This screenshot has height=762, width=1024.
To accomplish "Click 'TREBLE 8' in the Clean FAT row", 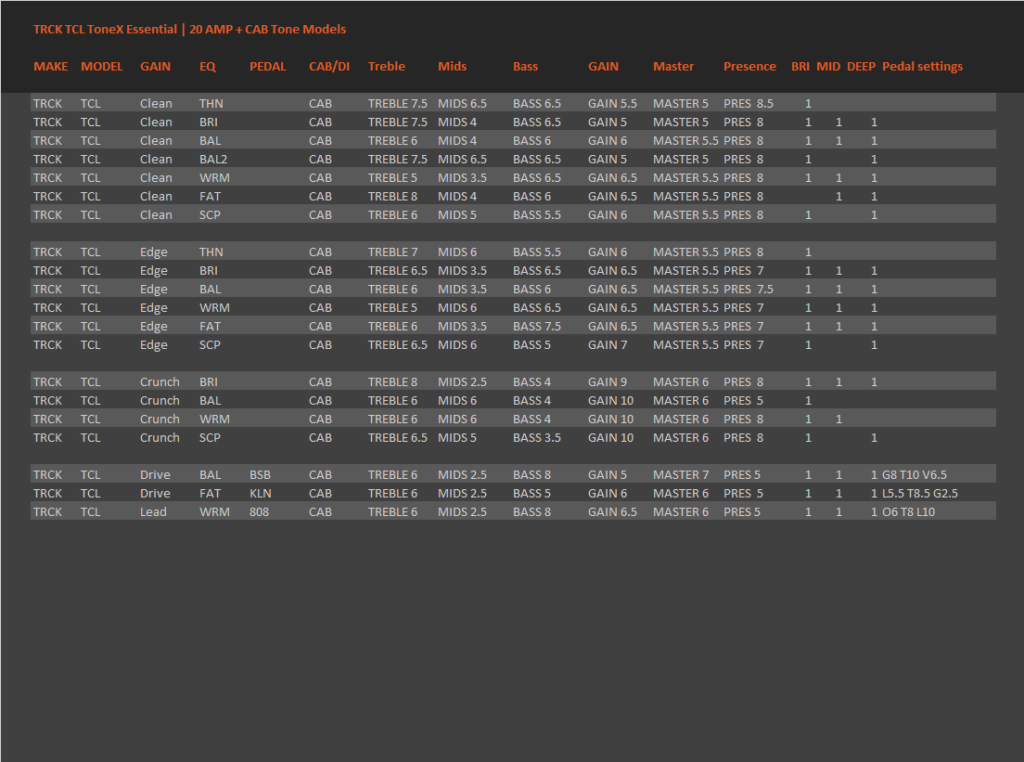I will coord(392,197).
